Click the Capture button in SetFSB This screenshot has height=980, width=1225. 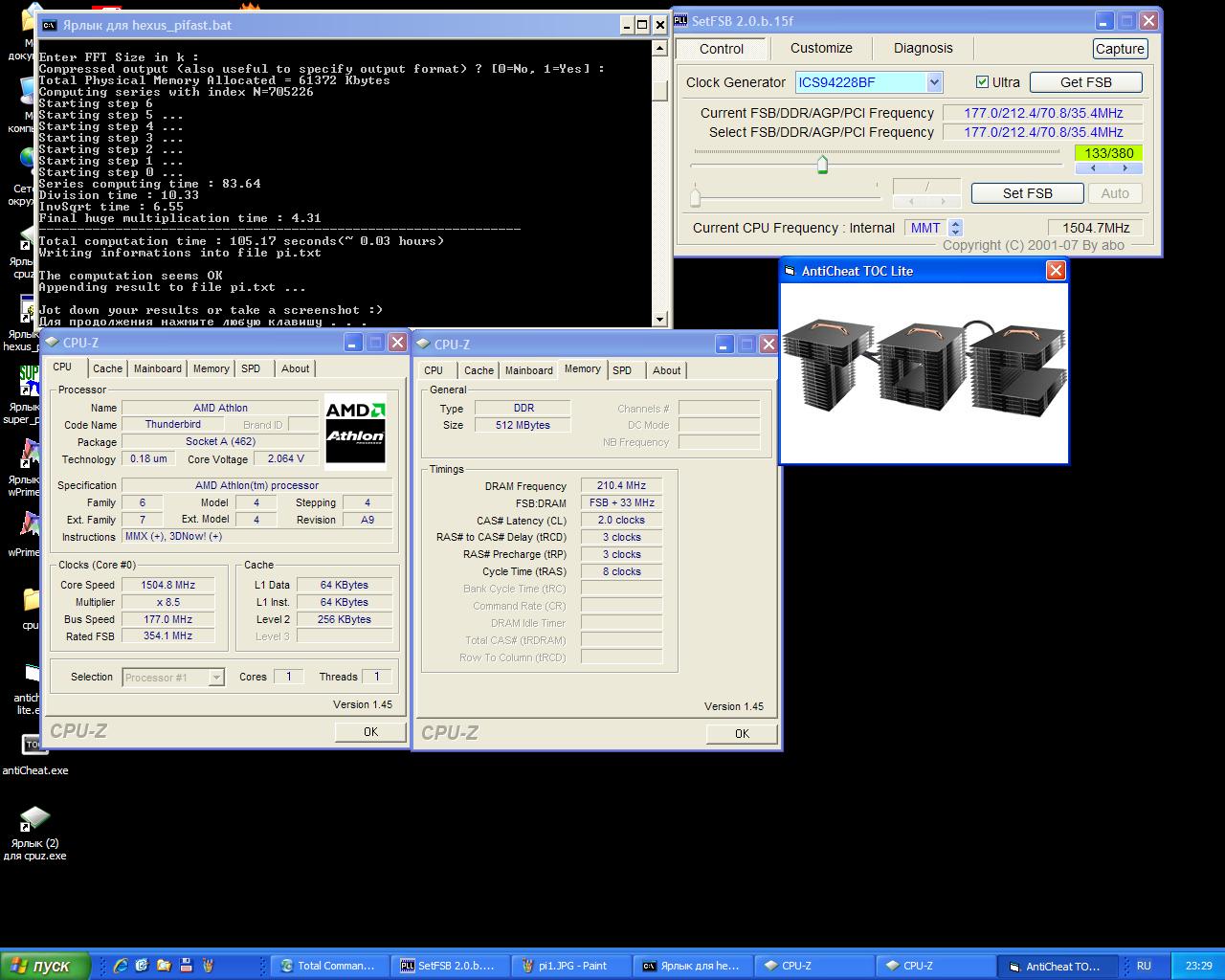[x=1120, y=49]
